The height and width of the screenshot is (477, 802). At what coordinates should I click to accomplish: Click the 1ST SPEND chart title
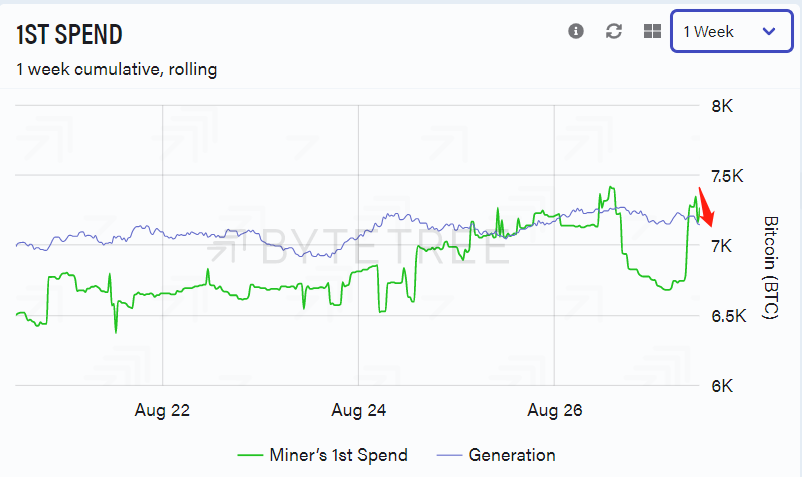point(69,35)
